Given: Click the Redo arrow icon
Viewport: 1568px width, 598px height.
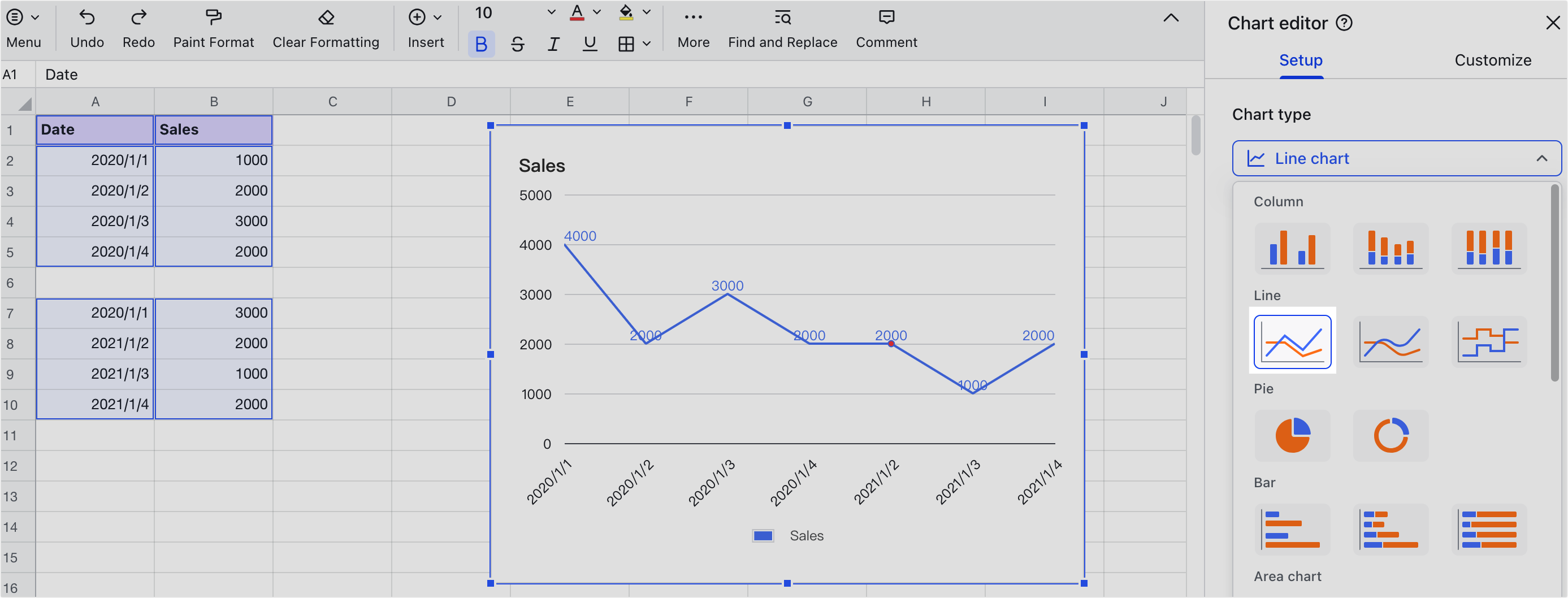Looking at the screenshot, I should 138,18.
